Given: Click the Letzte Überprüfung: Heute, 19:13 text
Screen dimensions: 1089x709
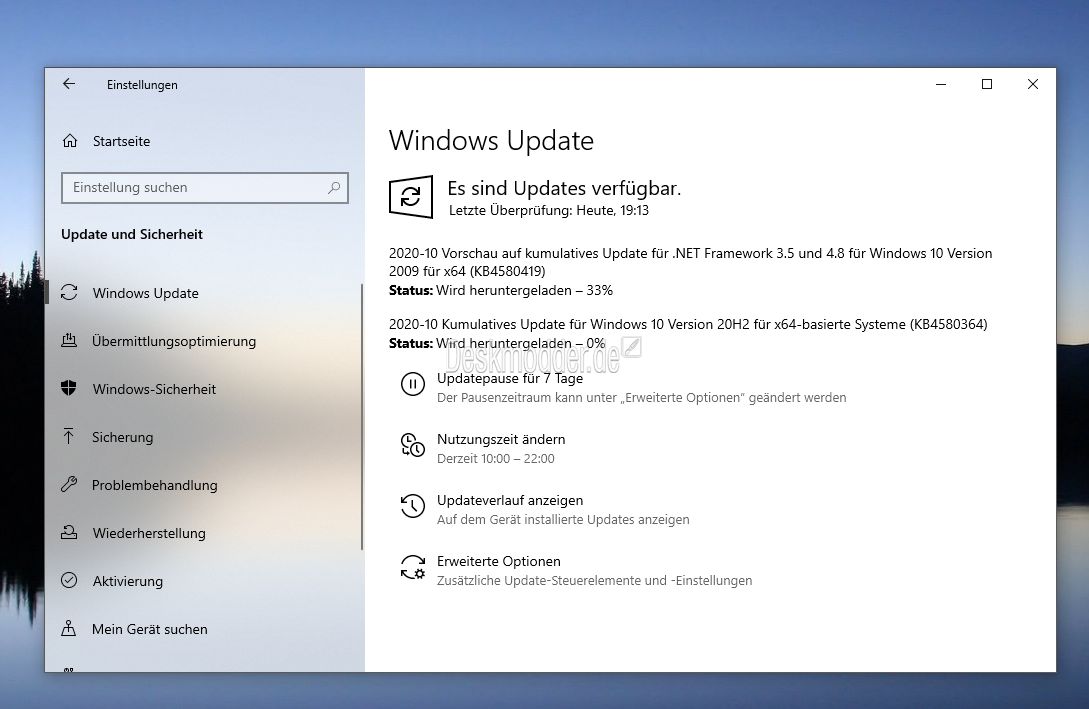Looking at the screenshot, I should pyautogui.click(x=549, y=210).
